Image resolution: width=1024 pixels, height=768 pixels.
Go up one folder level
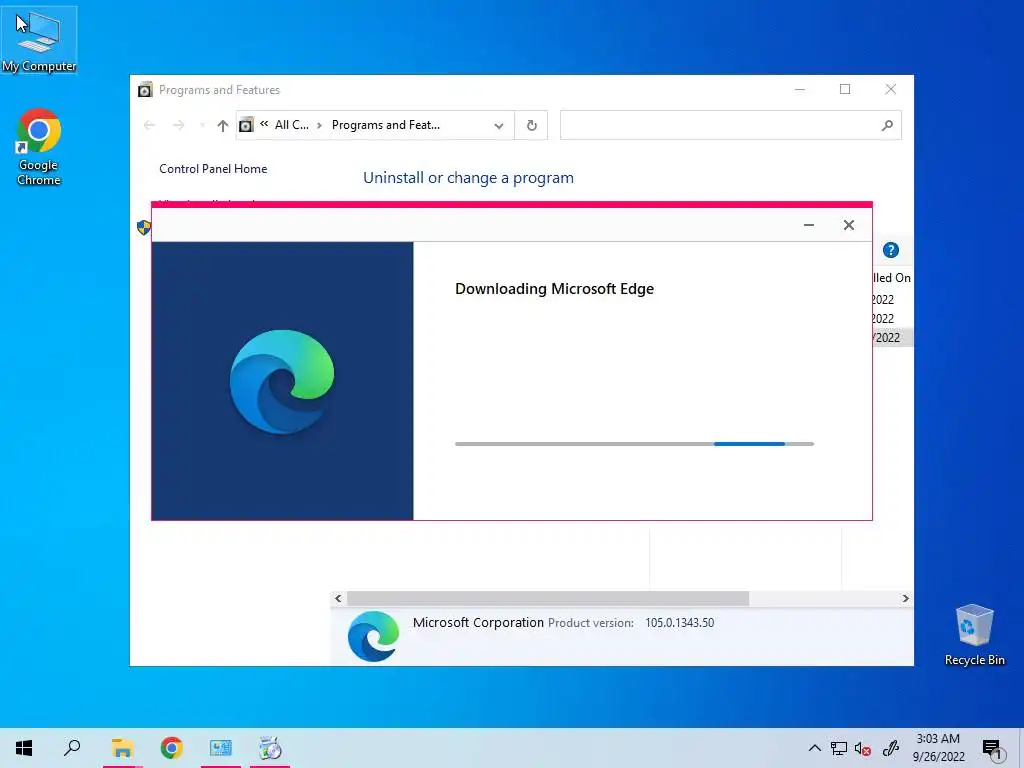pyautogui.click(x=223, y=125)
